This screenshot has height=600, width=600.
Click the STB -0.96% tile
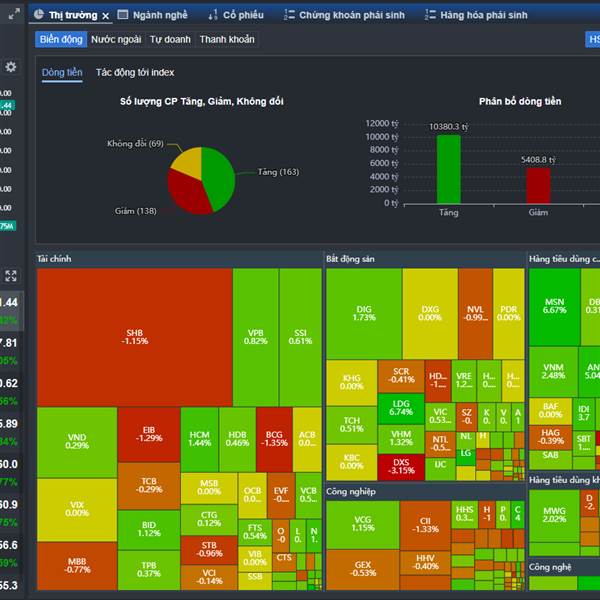(x=209, y=550)
